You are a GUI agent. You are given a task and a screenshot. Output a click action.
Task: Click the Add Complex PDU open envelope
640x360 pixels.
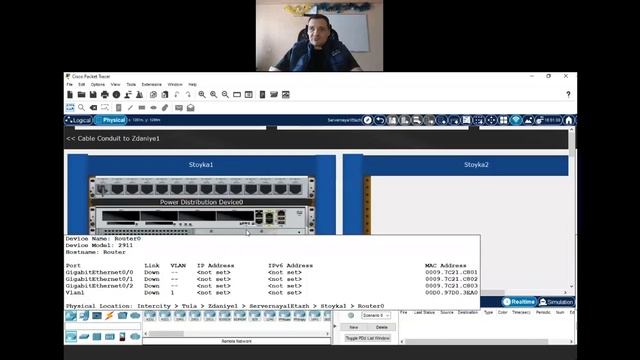(191, 108)
